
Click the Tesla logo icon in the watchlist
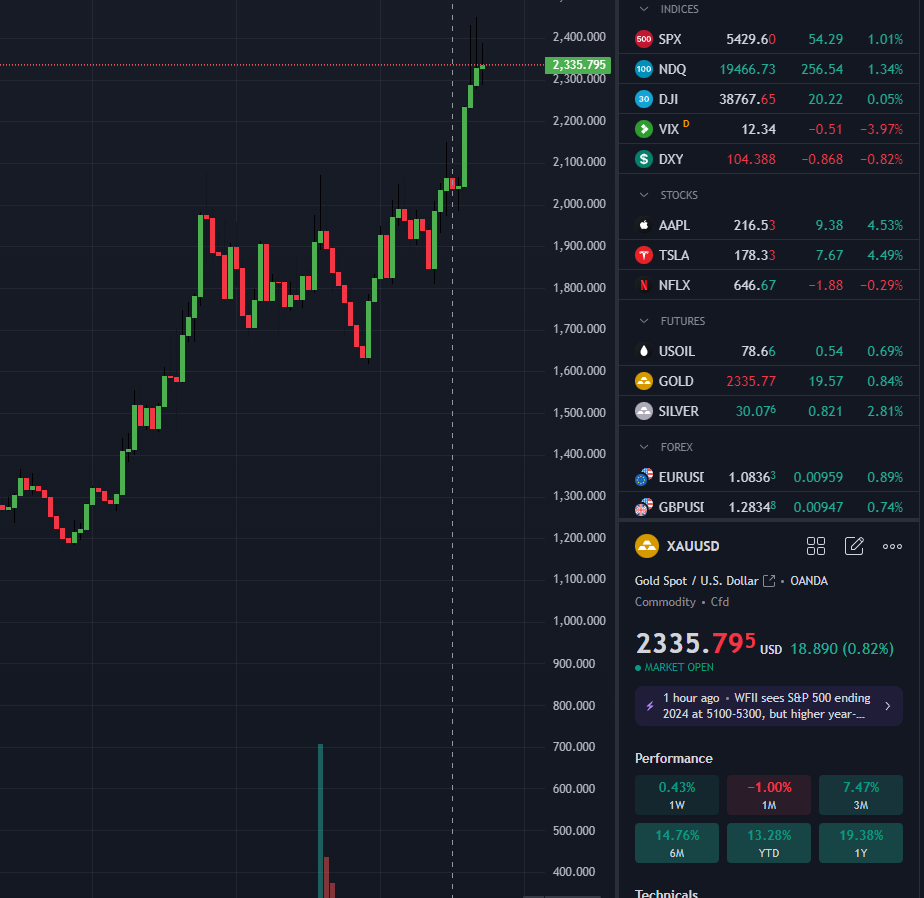(644, 255)
